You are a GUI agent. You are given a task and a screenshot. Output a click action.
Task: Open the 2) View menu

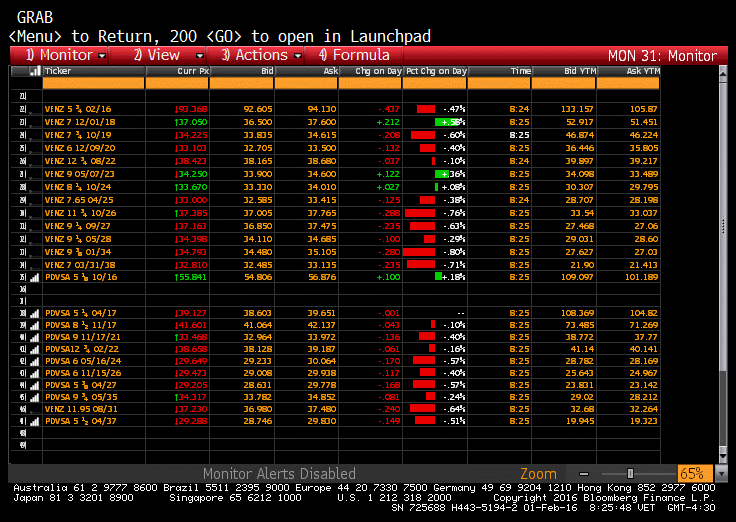click(157, 55)
